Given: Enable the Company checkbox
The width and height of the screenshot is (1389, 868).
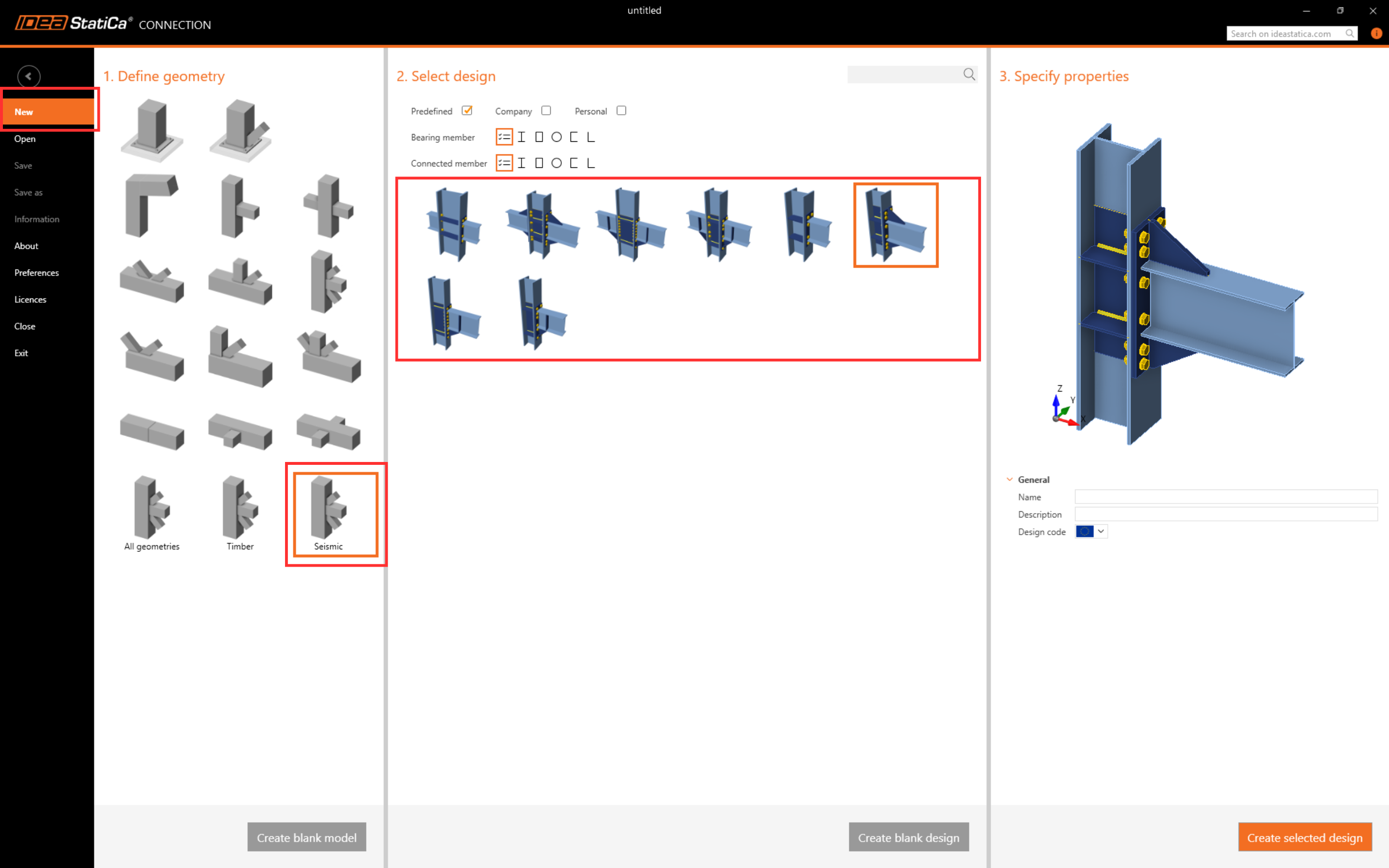Looking at the screenshot, I should (546, 111).
